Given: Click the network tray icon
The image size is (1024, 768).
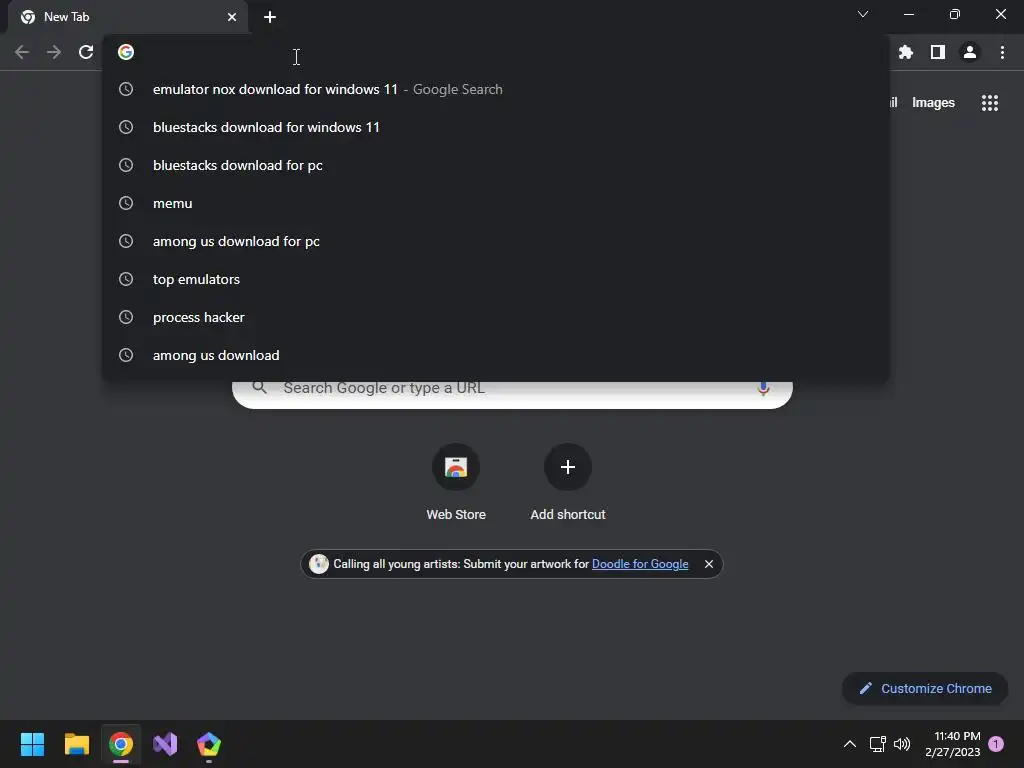Looking at the screenshot, I should click(877, 744).
